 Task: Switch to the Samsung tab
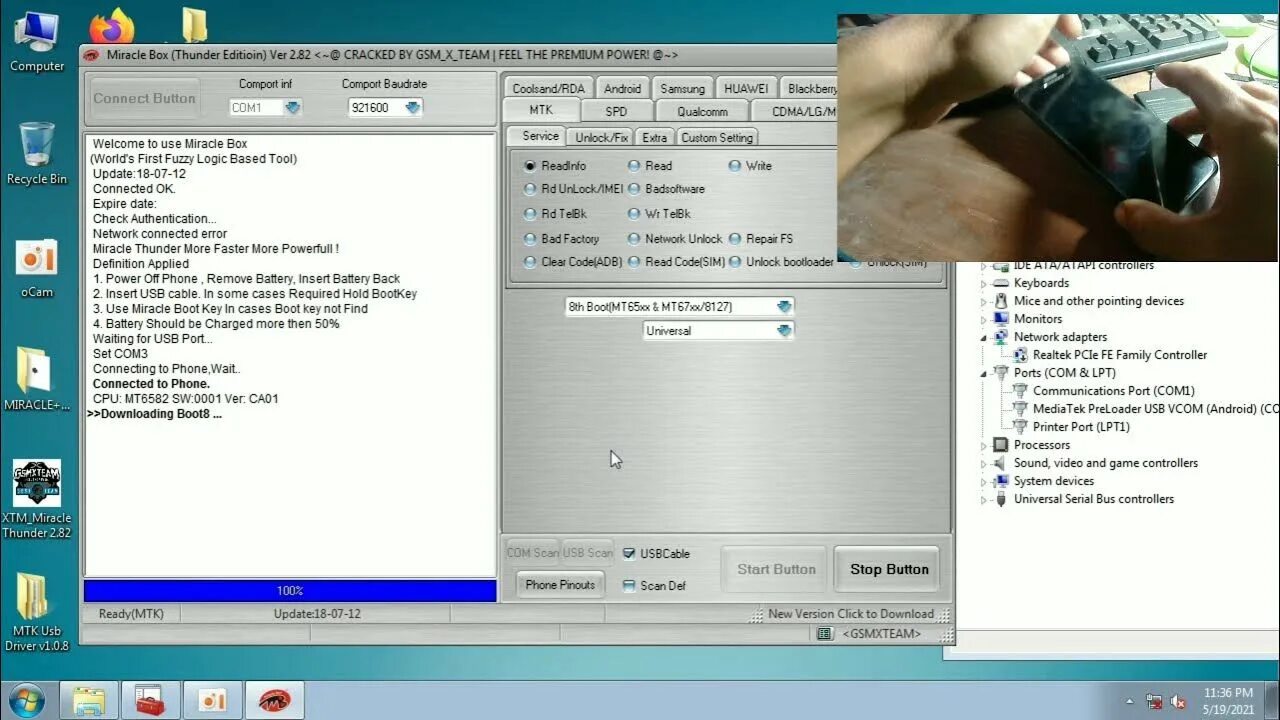(682, 88)
